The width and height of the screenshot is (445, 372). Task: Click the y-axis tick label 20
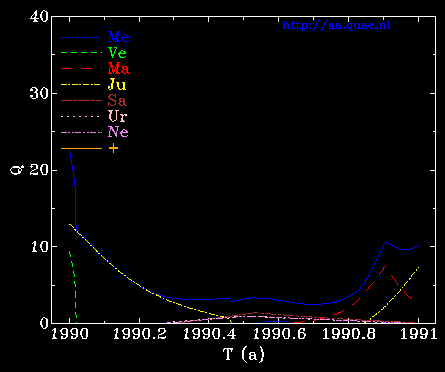tap(39, 170)
